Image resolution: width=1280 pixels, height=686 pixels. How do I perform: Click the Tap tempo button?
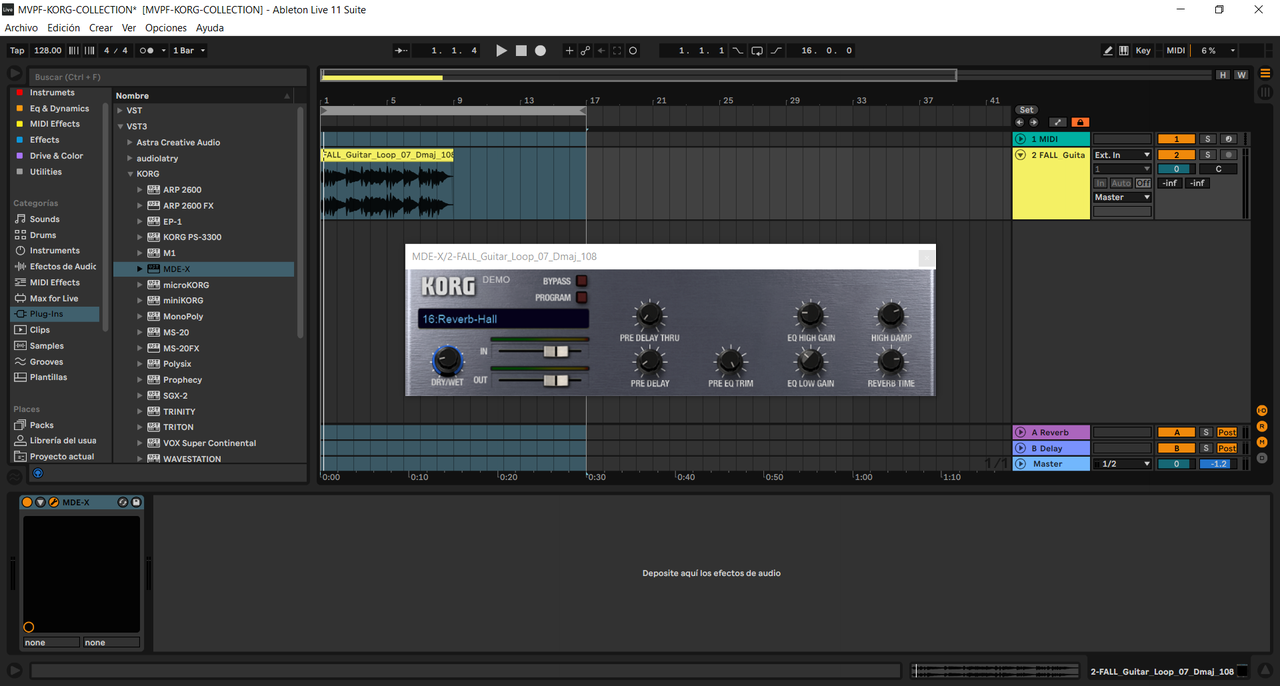[17, 50]
